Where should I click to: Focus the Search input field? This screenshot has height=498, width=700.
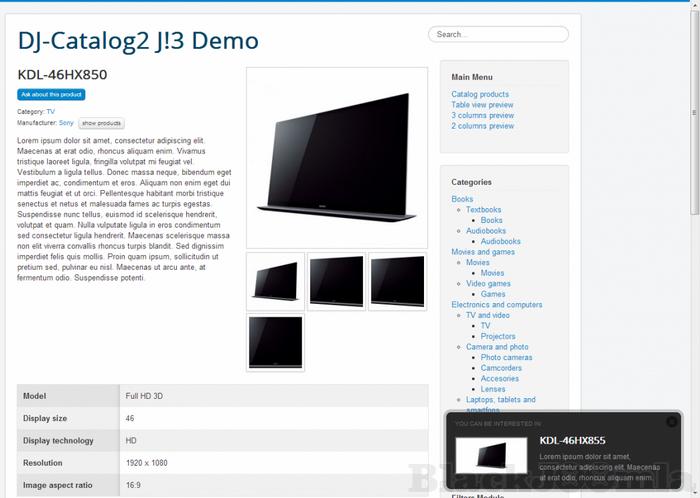[498, 34]
